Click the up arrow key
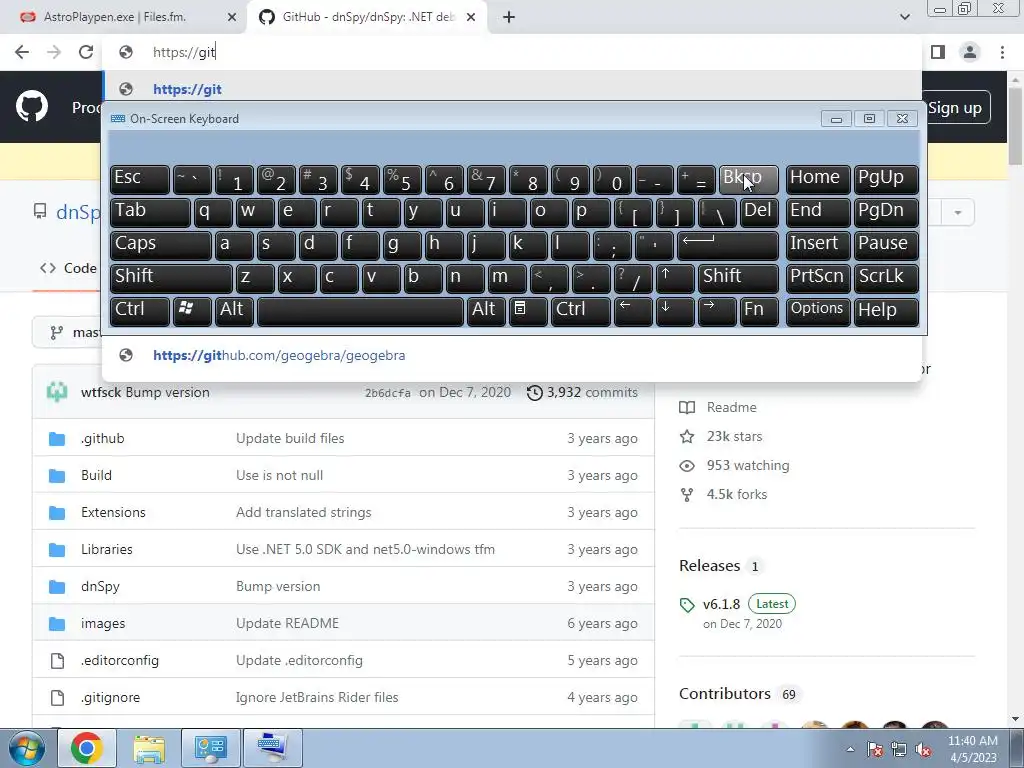Image resolution: width=1024 pixels, height=768 pixels. click(x=675, y=278)
